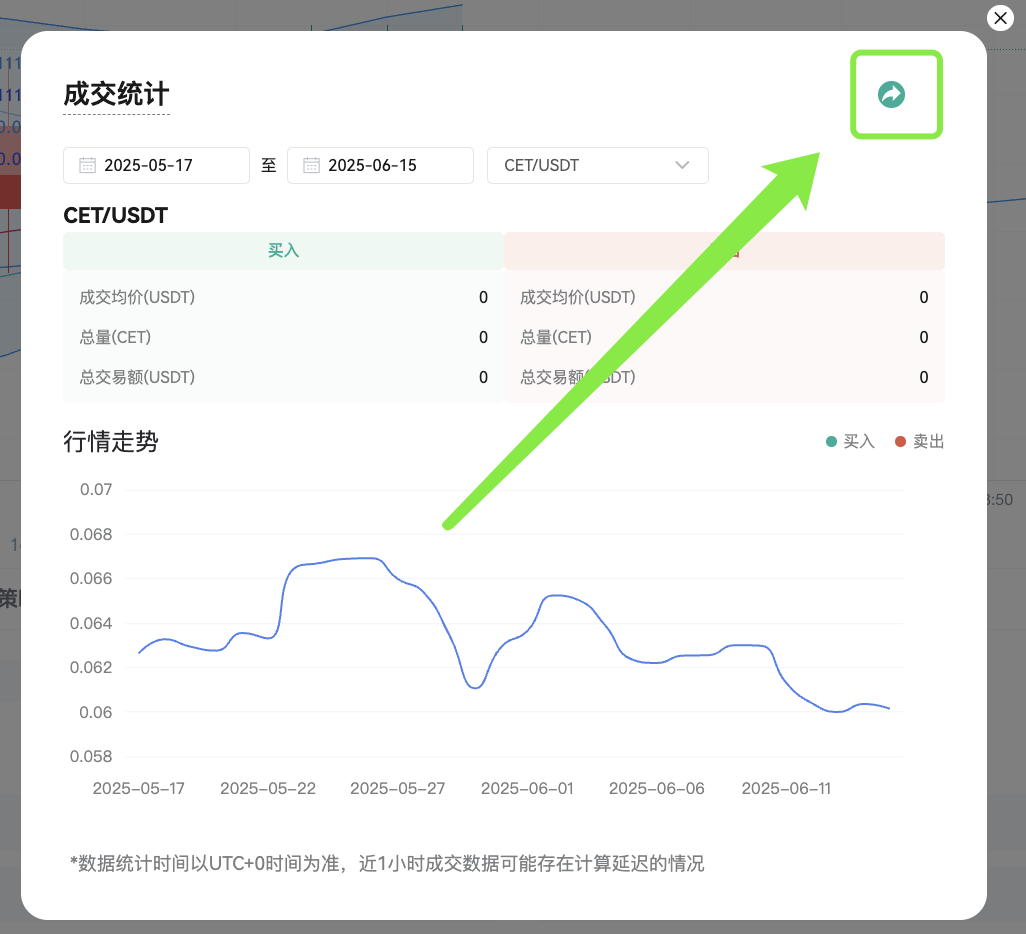Click the green 买入 legend dot

pyautogui.click(x=832, y=442)
